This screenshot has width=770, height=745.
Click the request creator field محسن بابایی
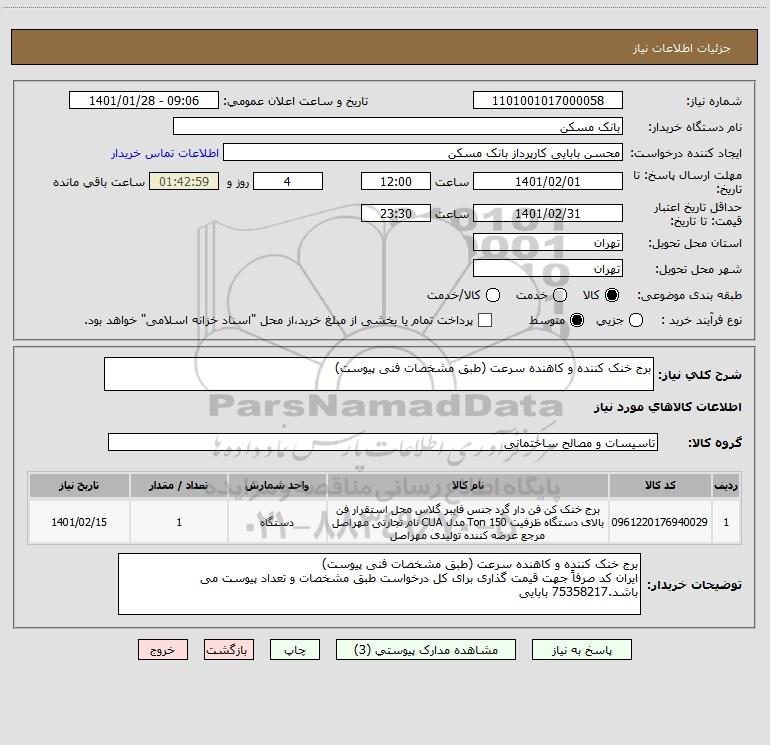[x=423, y=153]
